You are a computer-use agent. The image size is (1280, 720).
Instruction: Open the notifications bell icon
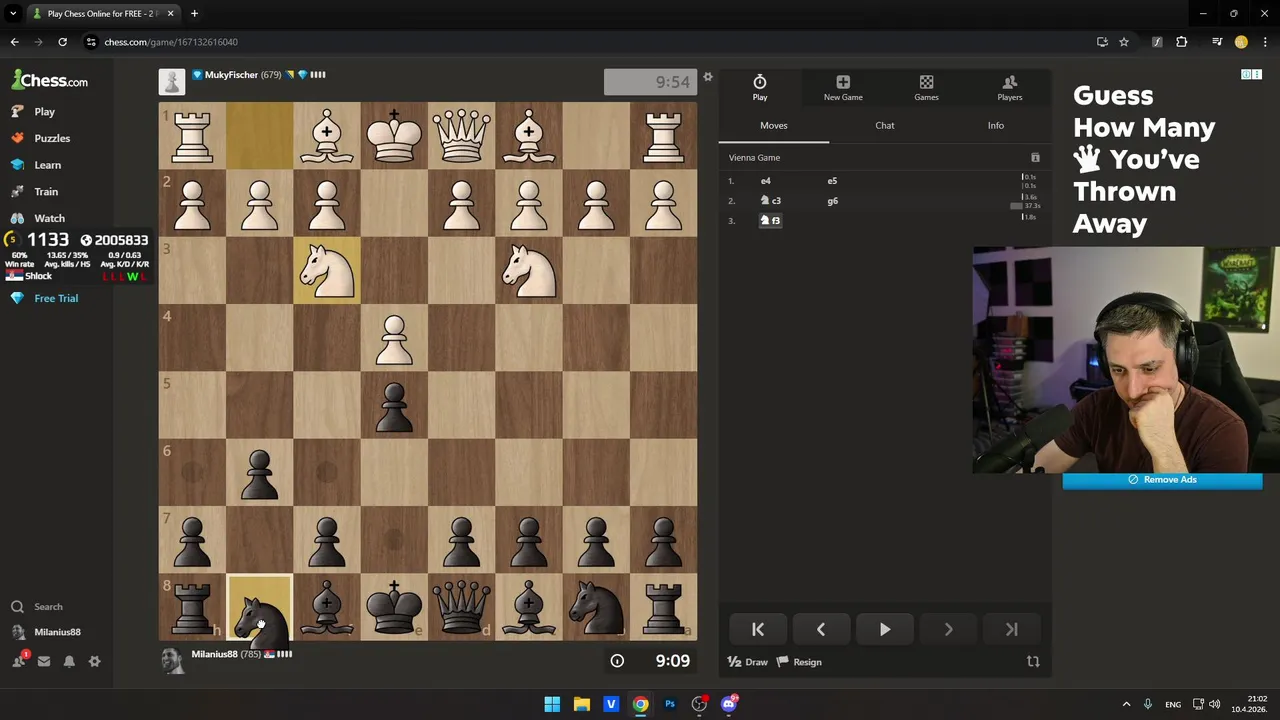click(x=69, y=661)
